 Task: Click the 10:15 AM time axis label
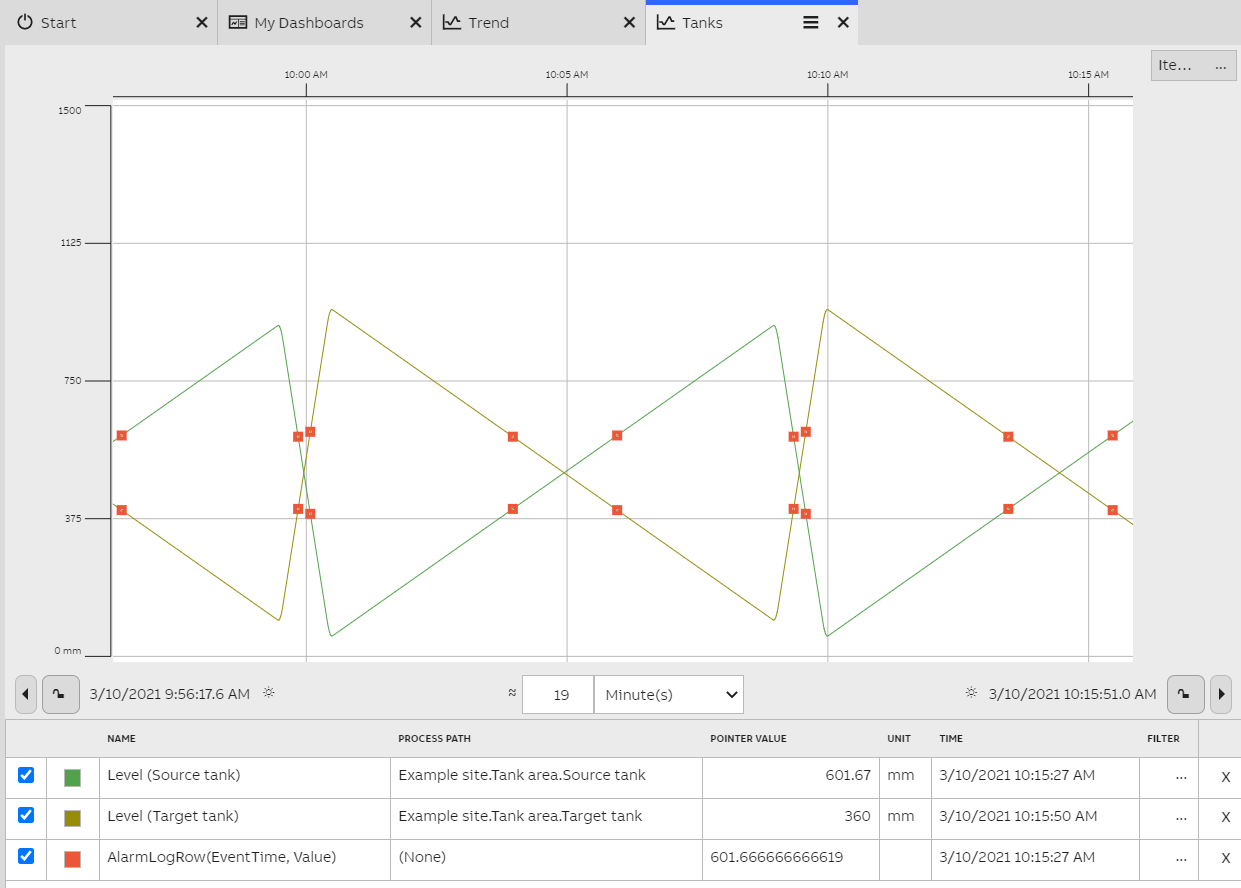(x=1088, y=74)
